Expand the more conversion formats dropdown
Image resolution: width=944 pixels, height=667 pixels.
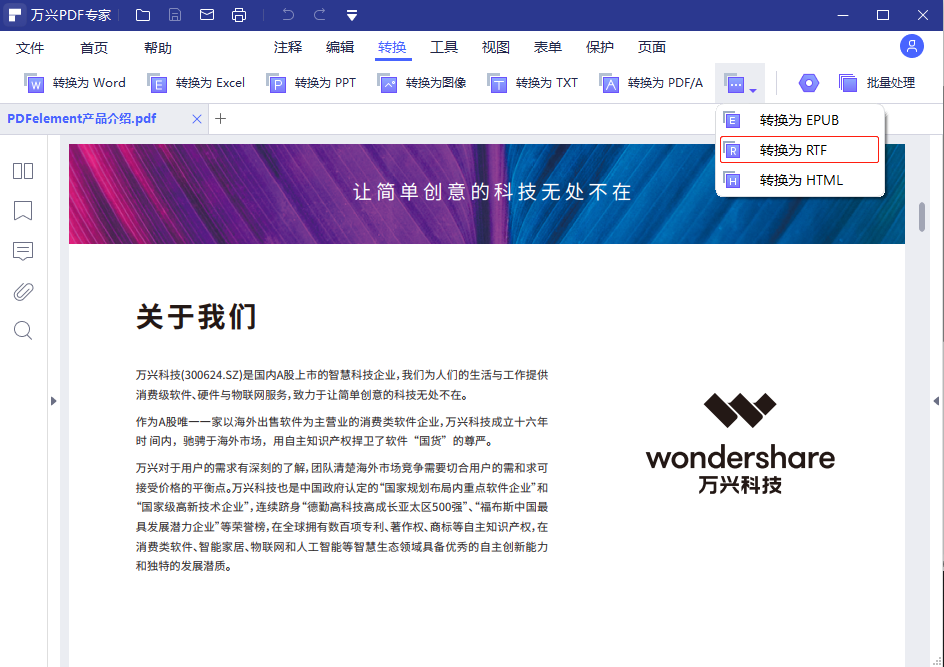point(739,83)
